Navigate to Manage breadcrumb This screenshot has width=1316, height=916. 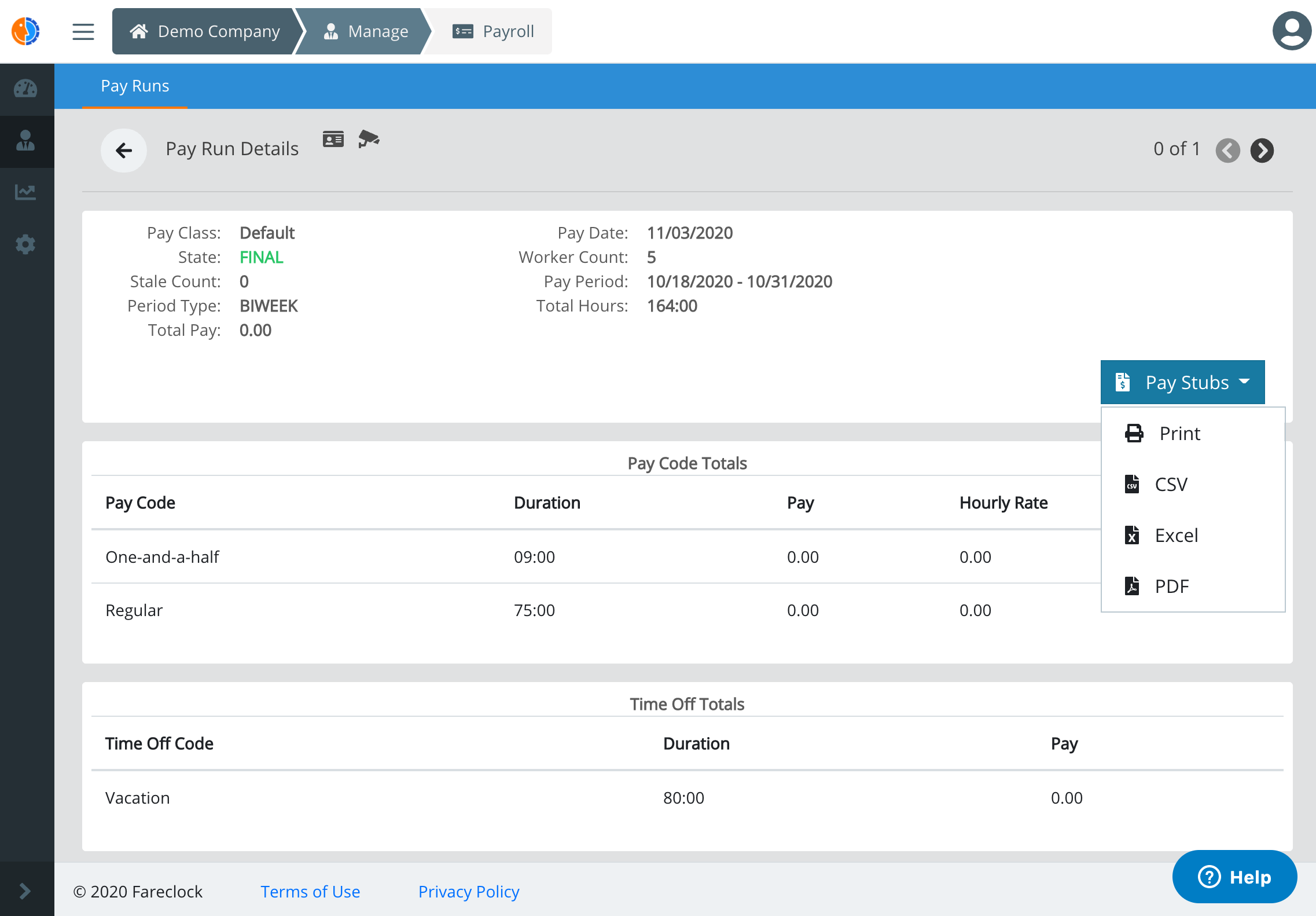(x=366, y=31)
